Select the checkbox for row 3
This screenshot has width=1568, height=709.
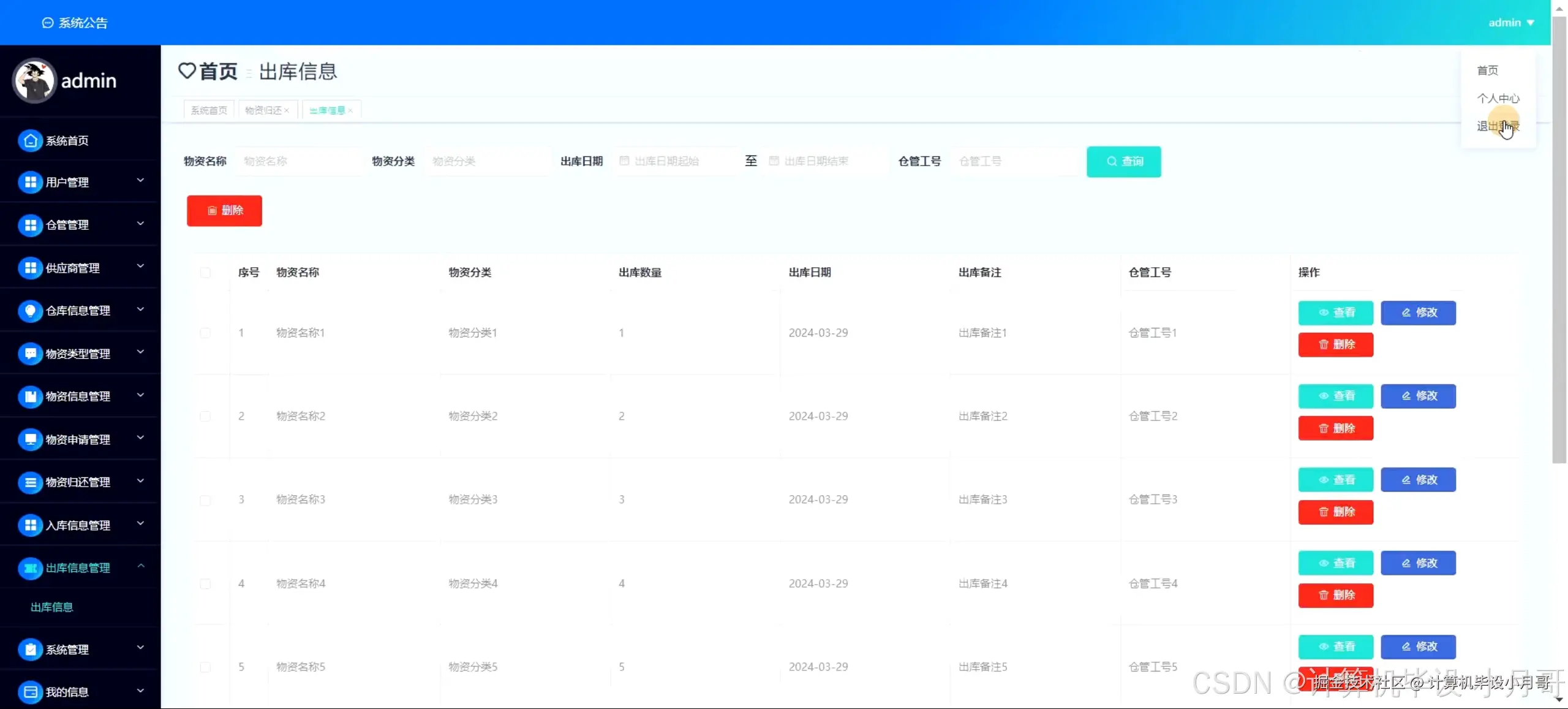click(205, 499)
